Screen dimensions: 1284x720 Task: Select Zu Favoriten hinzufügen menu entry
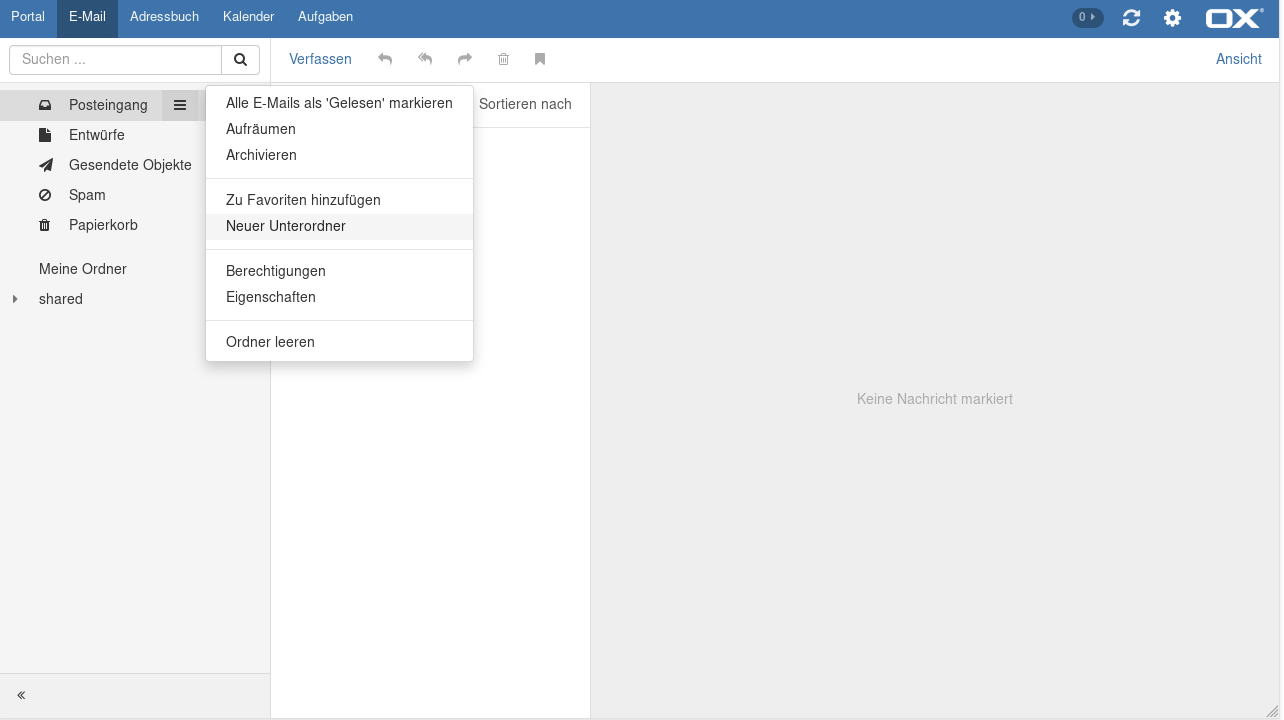click(303, 200)
